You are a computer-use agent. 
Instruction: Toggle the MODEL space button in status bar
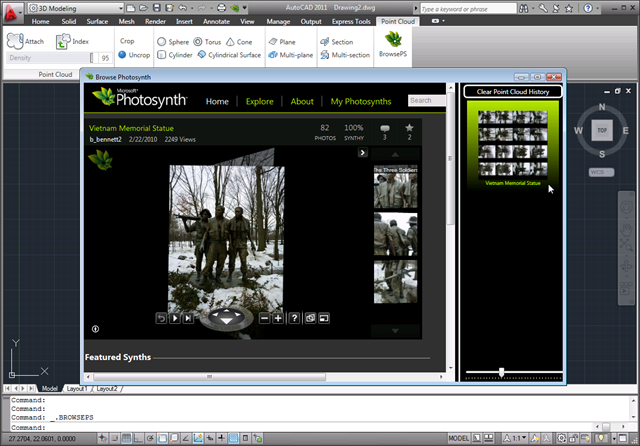click(459, 438)
